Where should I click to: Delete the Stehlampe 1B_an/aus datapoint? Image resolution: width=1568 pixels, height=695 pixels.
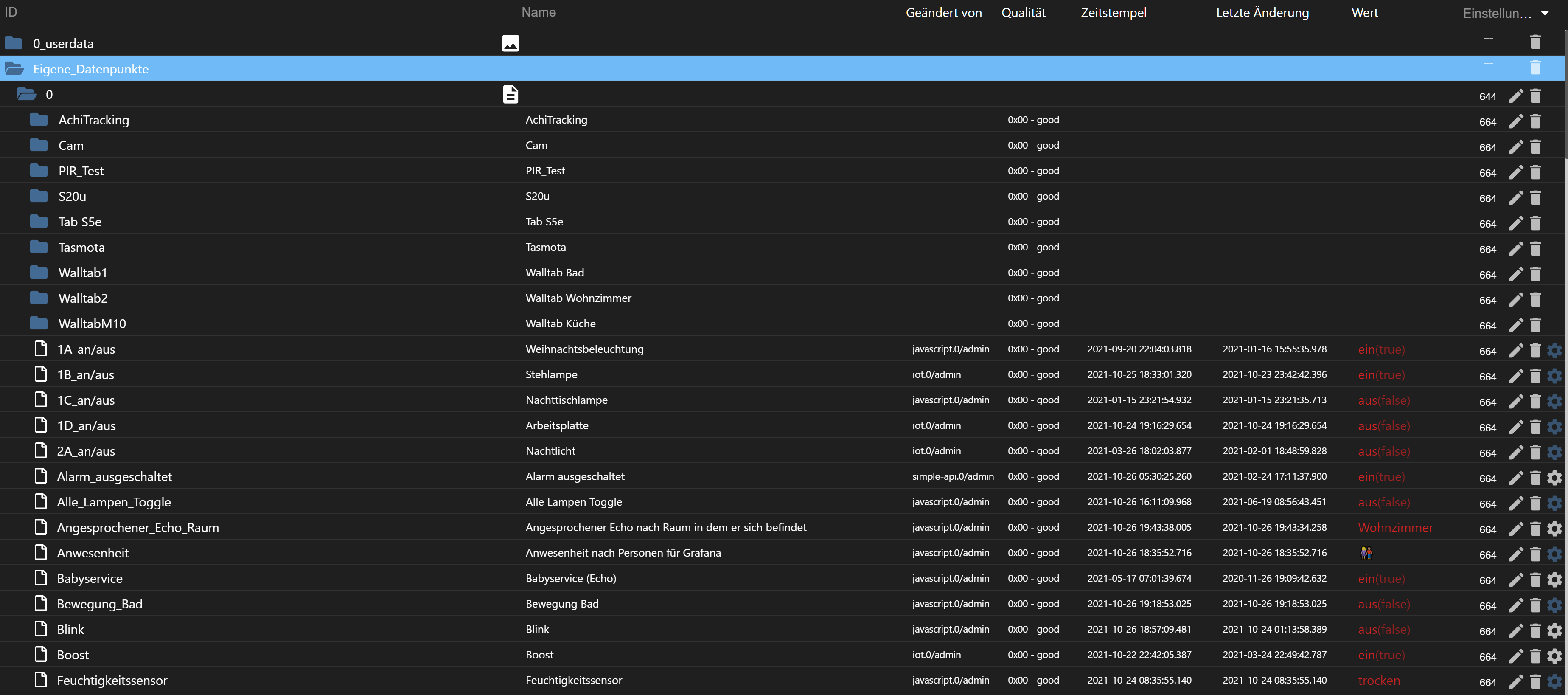click(x=1535, y=376)
